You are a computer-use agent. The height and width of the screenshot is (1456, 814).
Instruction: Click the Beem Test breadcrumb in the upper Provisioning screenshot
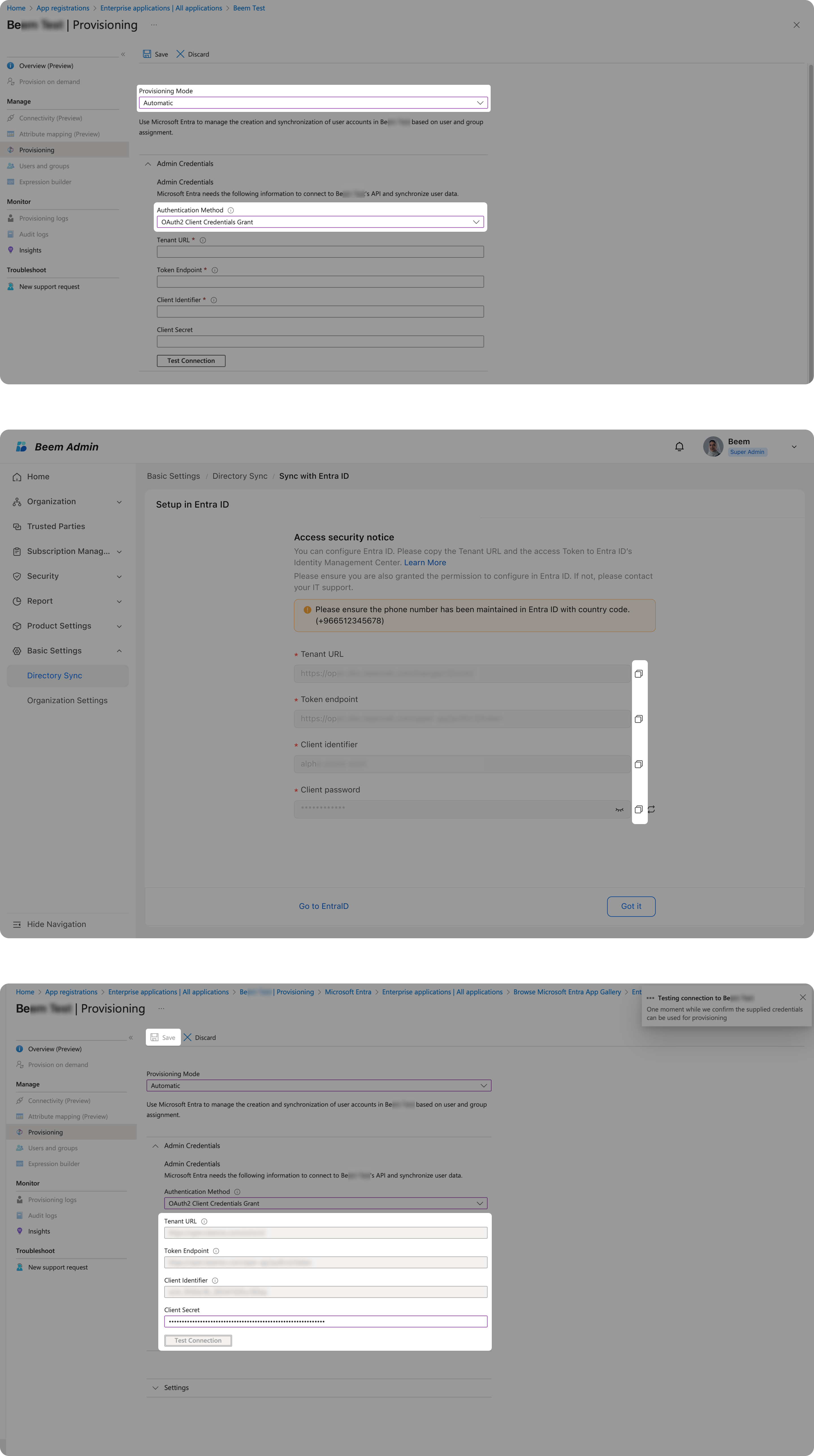pos(249,8)
